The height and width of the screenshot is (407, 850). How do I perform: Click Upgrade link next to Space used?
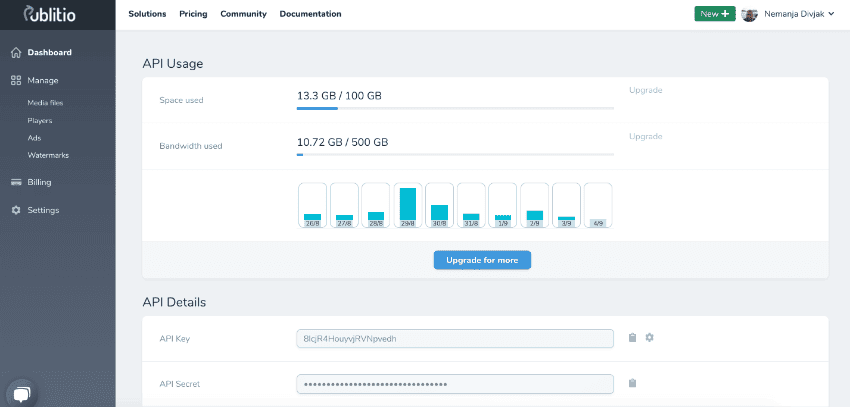pyautogui.click(x=645, y=90)
